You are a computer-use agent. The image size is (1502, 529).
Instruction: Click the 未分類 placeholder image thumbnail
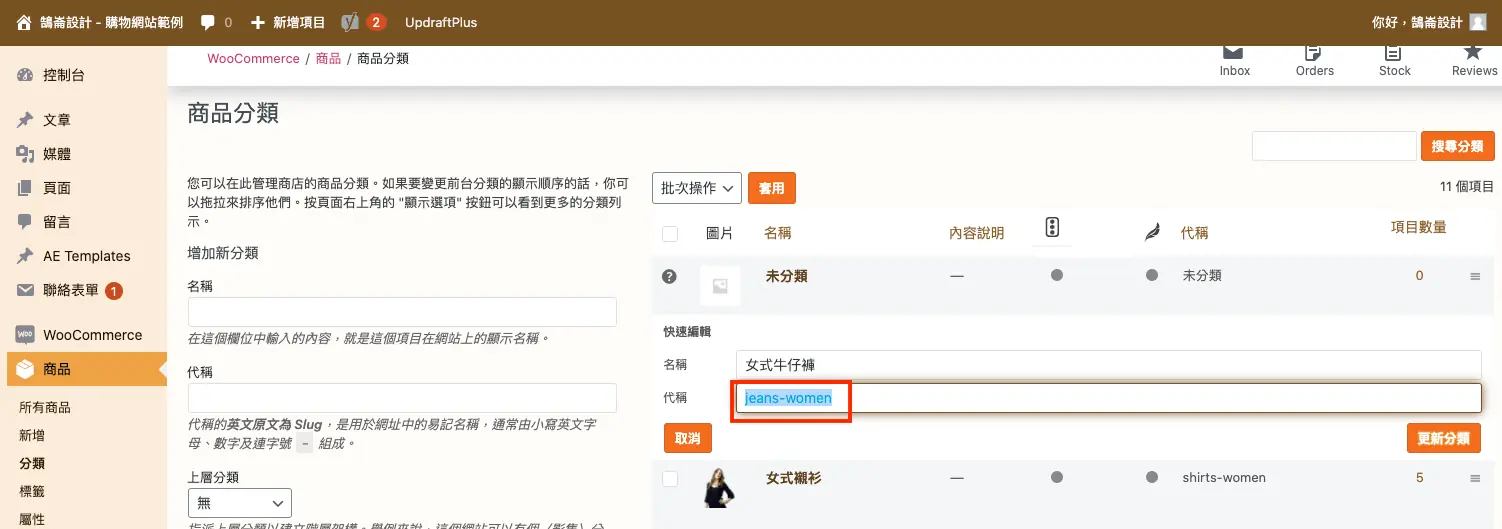point(720,286)
